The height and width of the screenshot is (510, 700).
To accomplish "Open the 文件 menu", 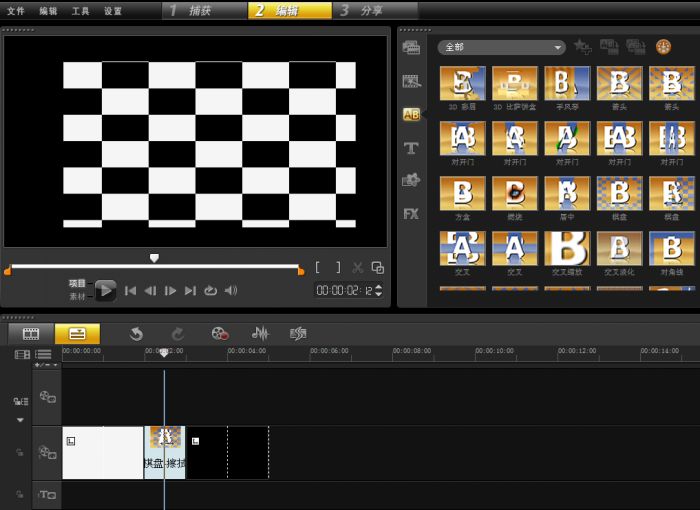I will pyautogui.click(x=16, y=11).
